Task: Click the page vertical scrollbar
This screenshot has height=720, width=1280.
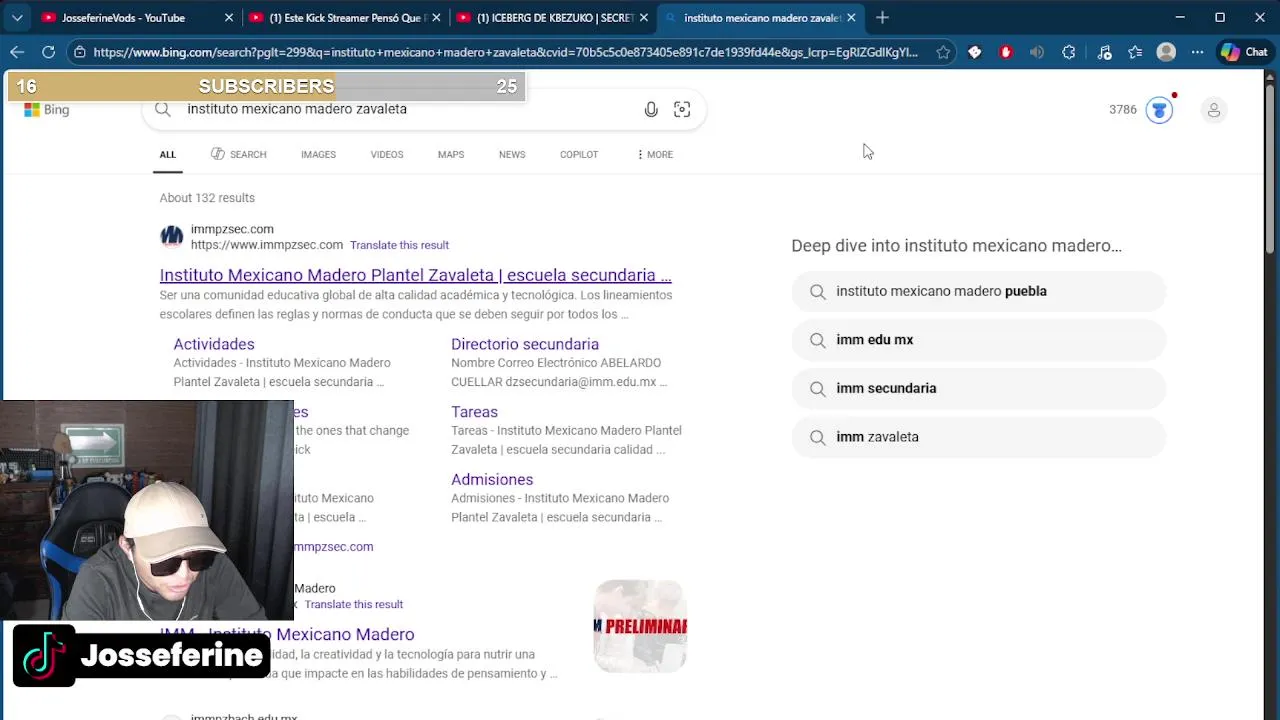Action: click(1272, 170)
